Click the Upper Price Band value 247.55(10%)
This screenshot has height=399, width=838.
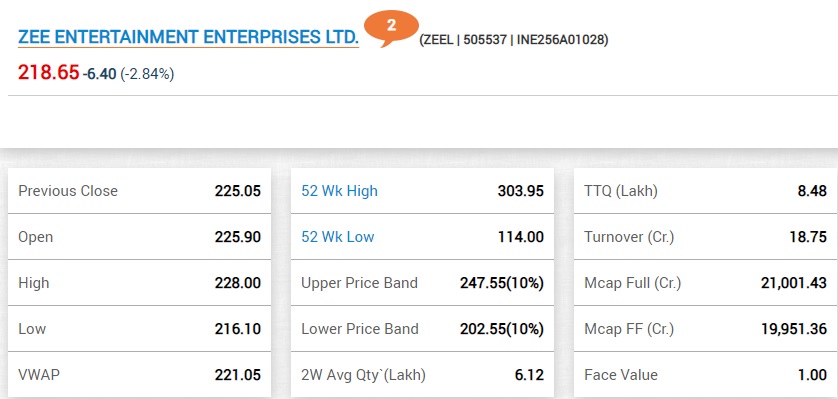click(x=502, y=283)
